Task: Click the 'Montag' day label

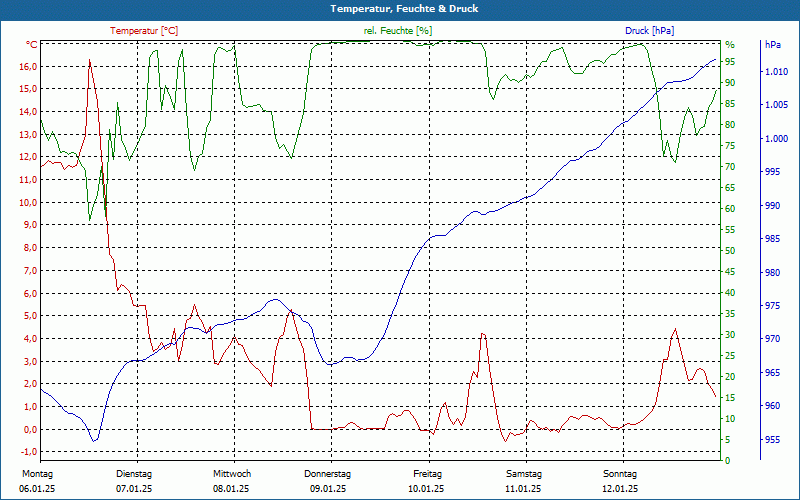Action: 37,474
